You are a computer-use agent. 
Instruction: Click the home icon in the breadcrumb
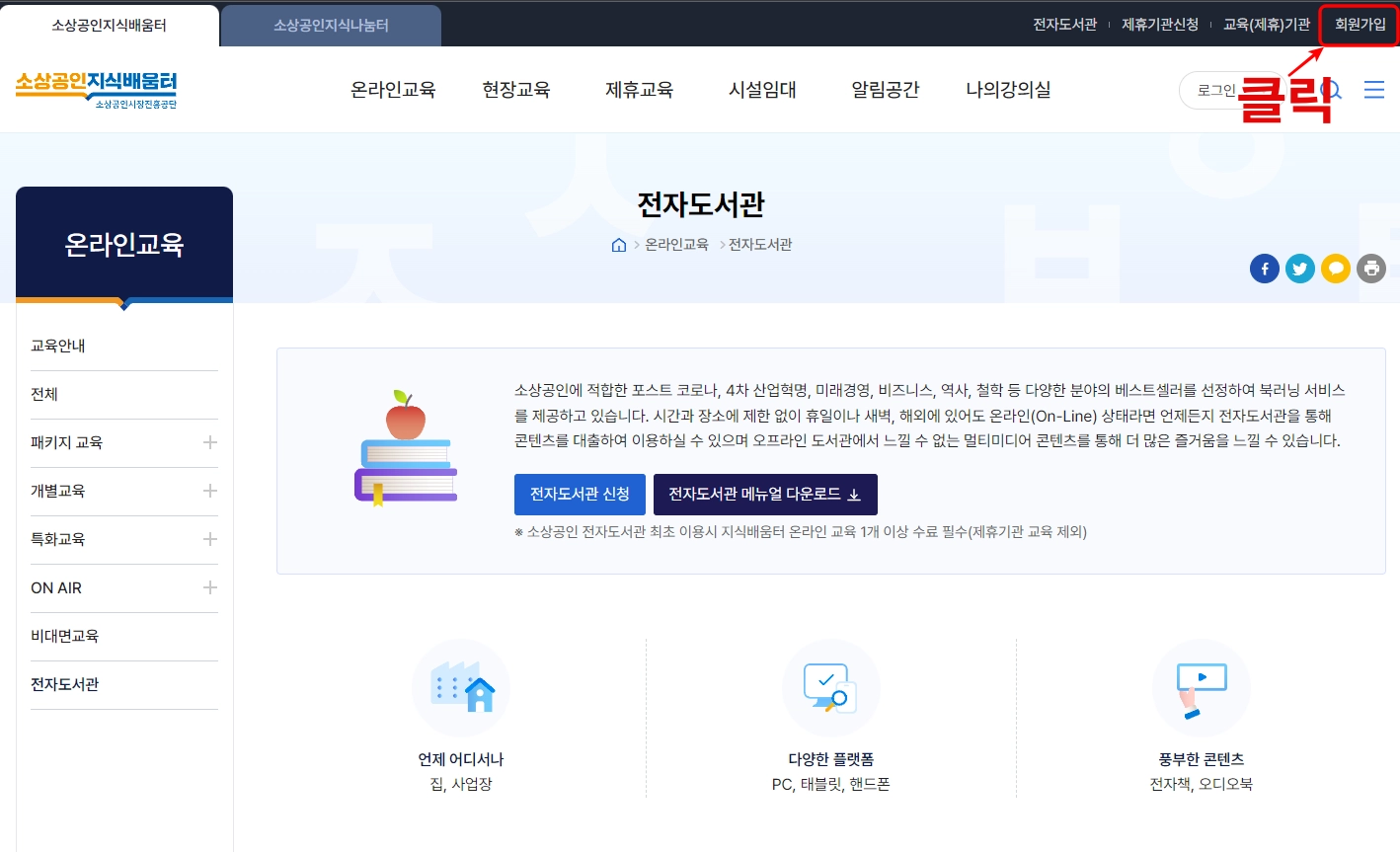pos(619,244)
